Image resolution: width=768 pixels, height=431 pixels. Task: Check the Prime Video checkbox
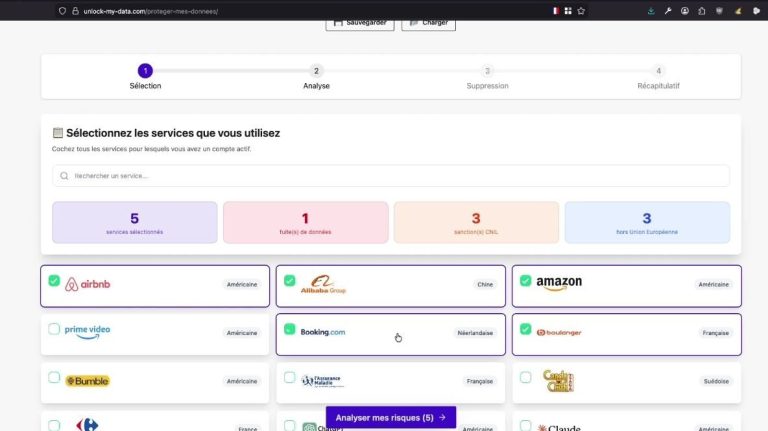[54, 329]
